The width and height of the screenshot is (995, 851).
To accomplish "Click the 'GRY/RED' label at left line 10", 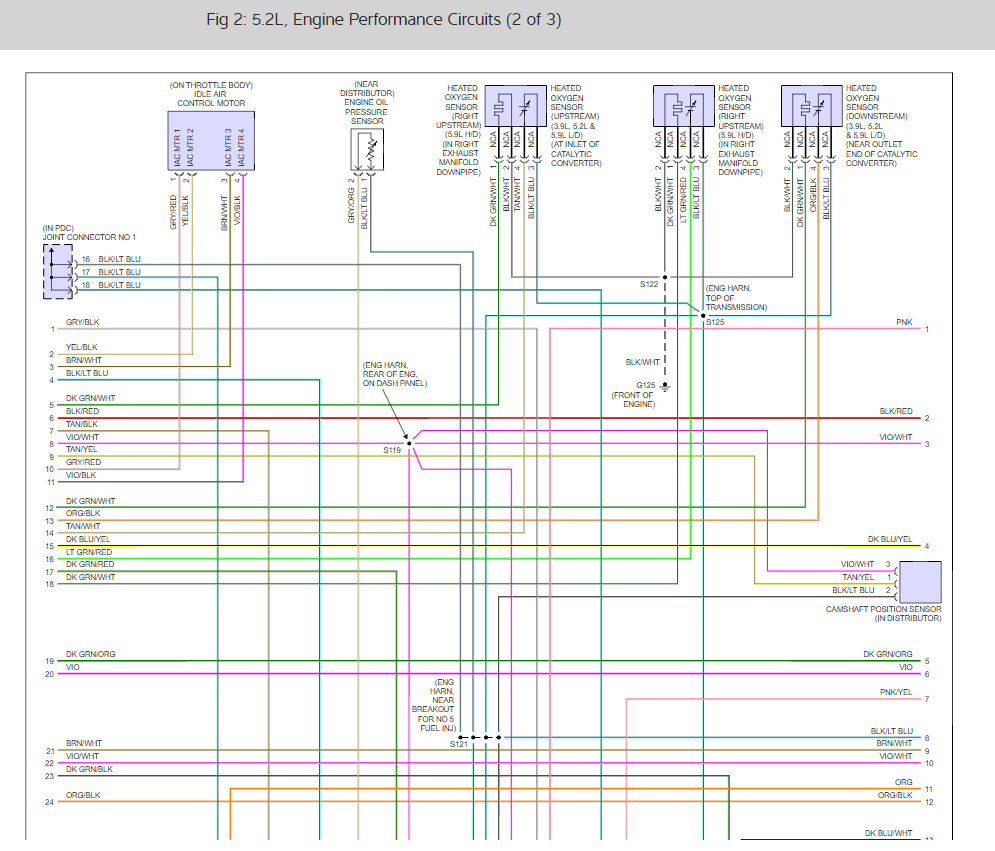I will (x=83, y=463).
